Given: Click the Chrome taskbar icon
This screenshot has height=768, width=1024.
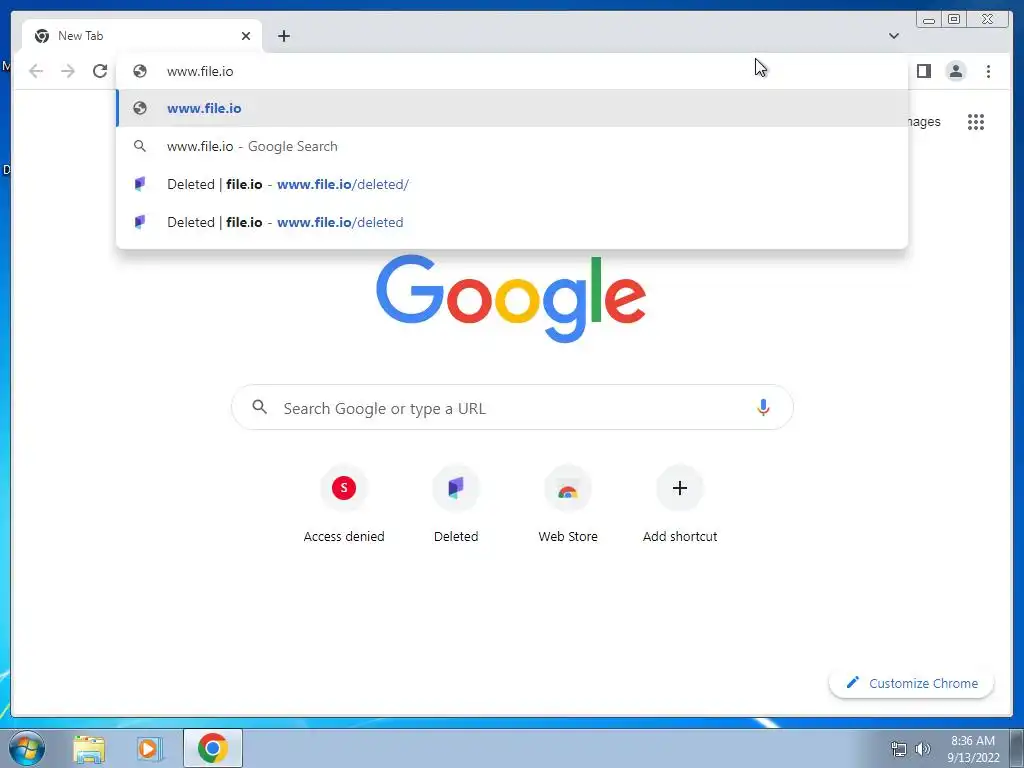Looking at the screenshot, I should click(213, 748).
